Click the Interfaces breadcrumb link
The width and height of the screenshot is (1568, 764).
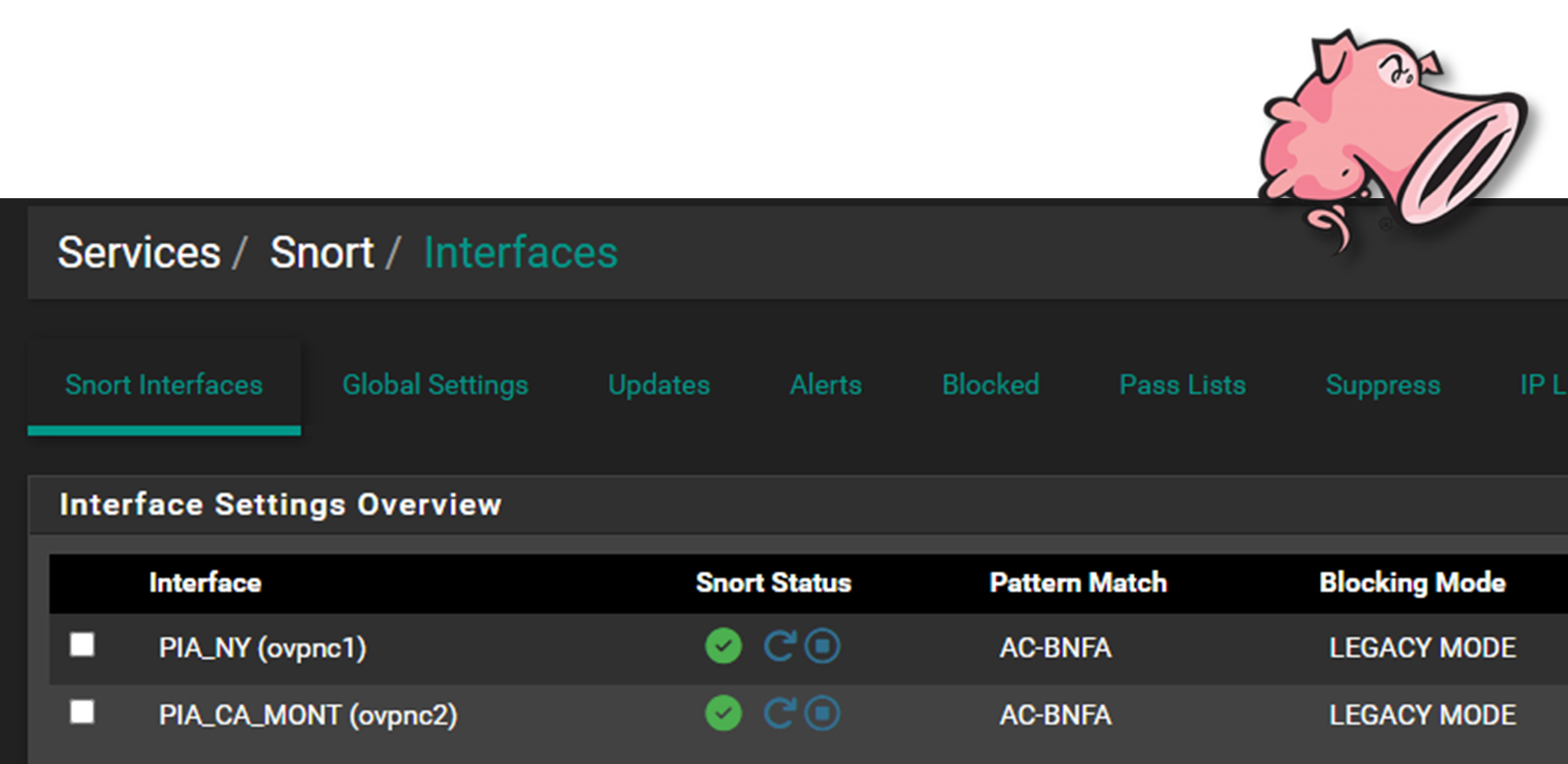[x=520, y=253]
